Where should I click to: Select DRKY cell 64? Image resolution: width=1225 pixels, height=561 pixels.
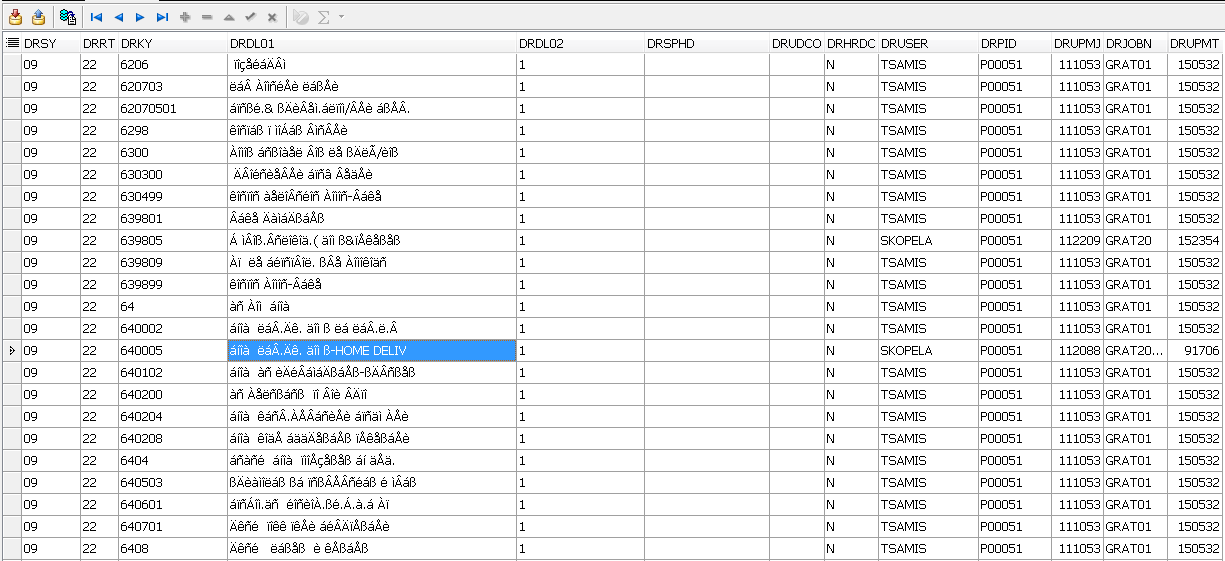pyautogui.click(x=172, y=307)
